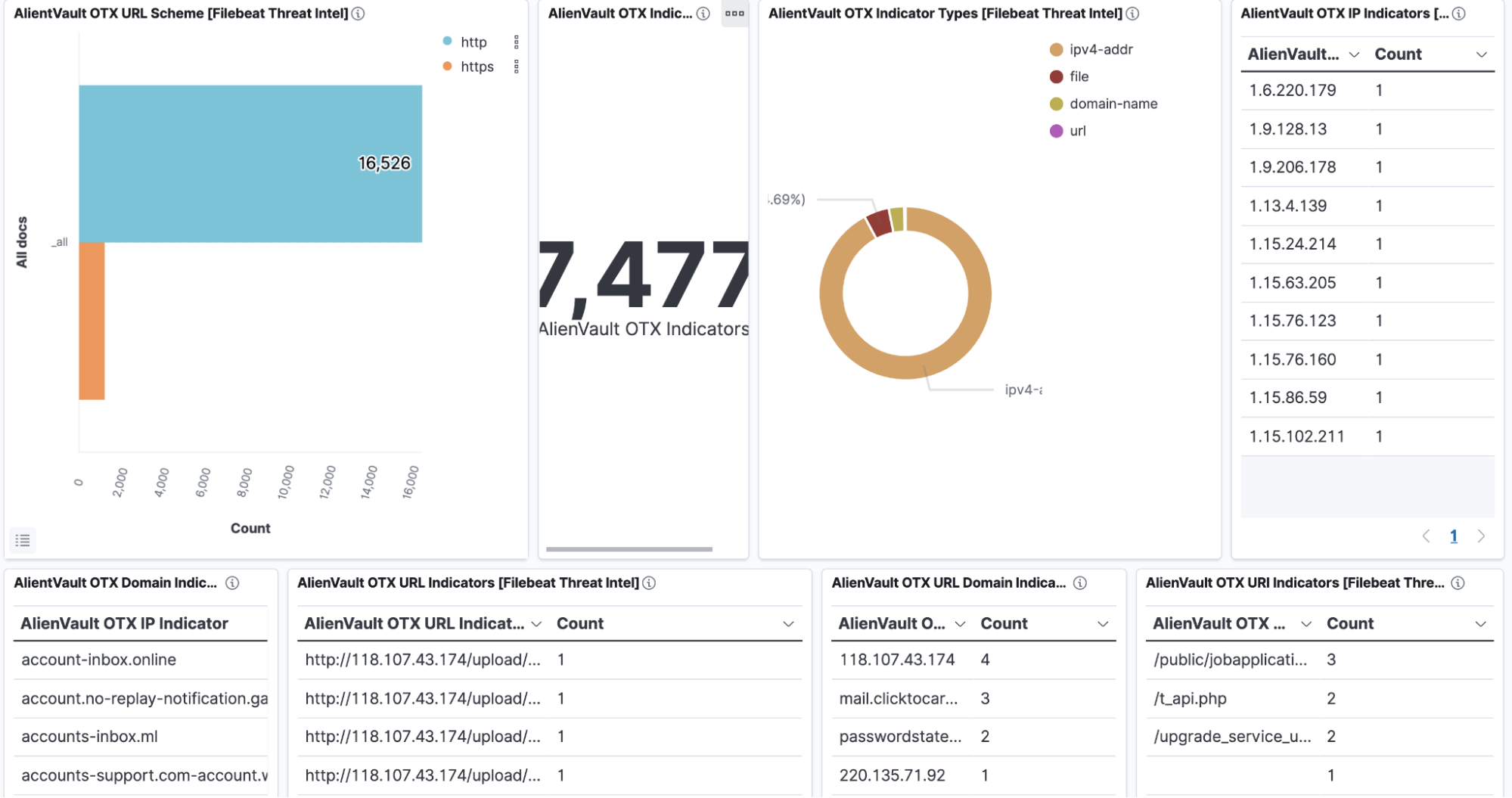Expand Count column menu in URI Indicators table
1512x798 pixels.
click(1481, 624)
